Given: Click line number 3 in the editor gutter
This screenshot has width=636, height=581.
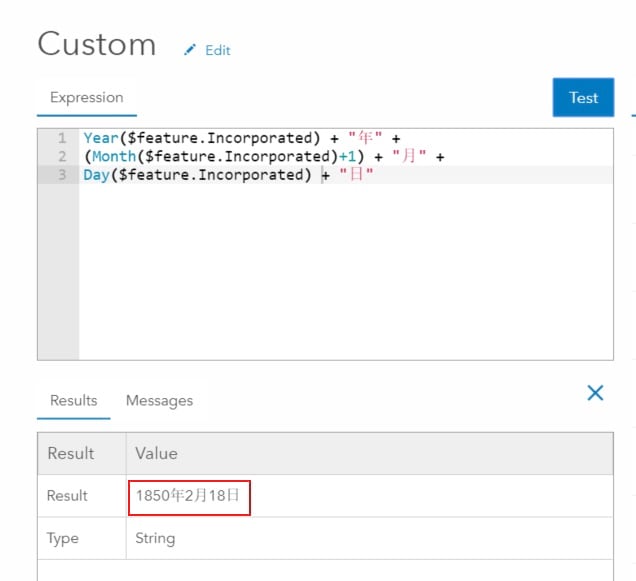Looking at the screenshot, I should (62, 175).
